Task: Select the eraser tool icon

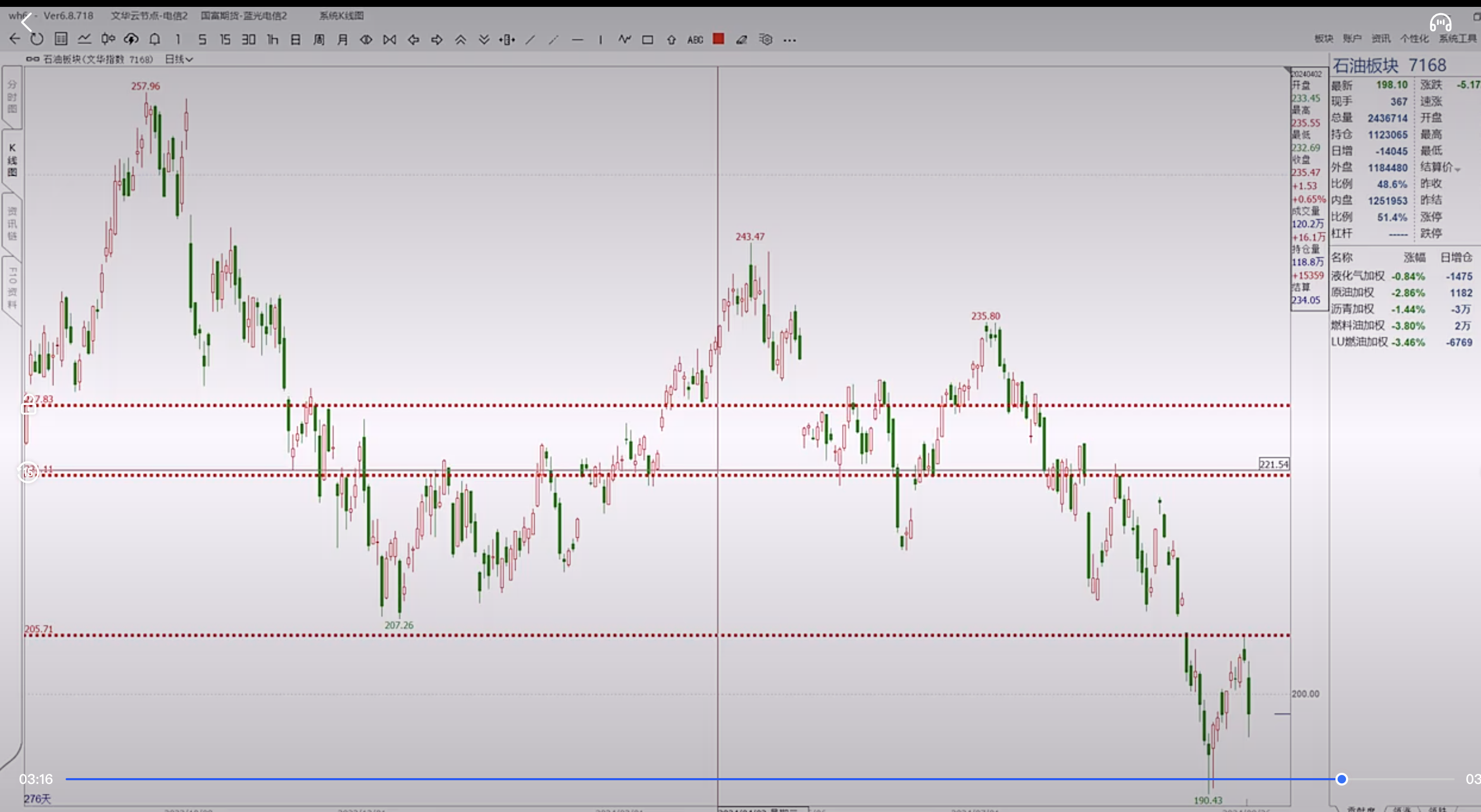Action: 742,40
